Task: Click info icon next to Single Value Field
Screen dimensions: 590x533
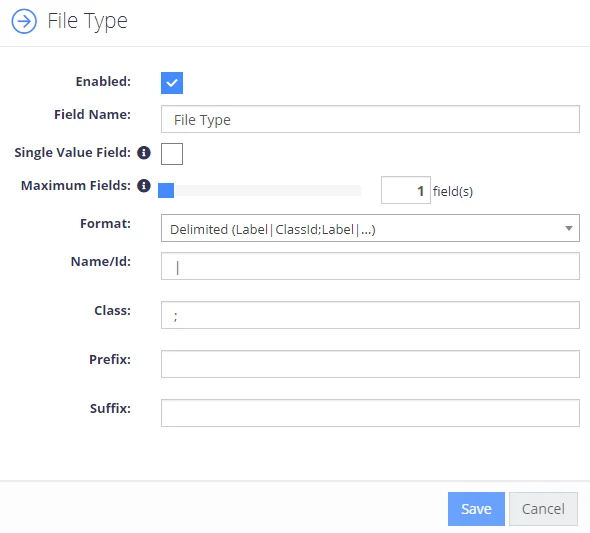Action: 144,153
